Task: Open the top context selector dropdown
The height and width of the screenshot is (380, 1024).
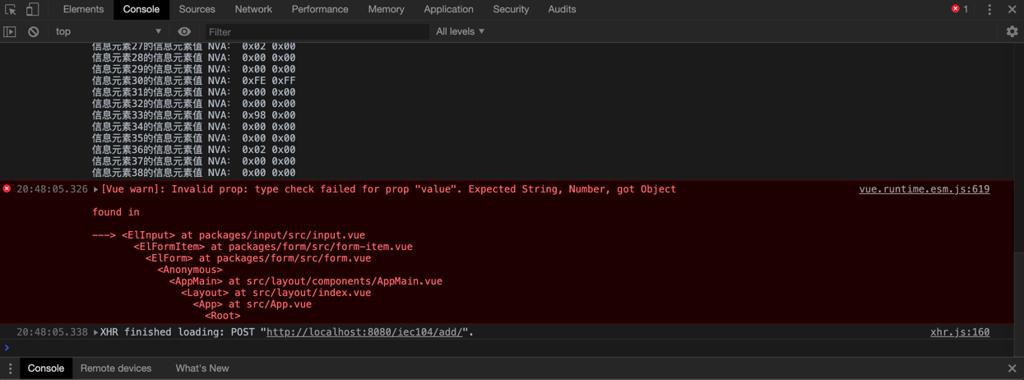Action: (x=108, y=31)
